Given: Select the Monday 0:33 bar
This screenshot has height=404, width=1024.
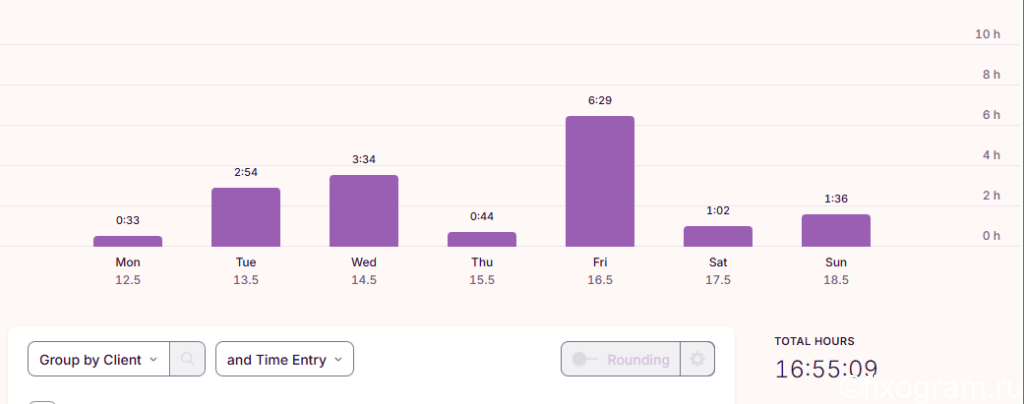Looking at the screenshot, I should (x=127, y=241).
